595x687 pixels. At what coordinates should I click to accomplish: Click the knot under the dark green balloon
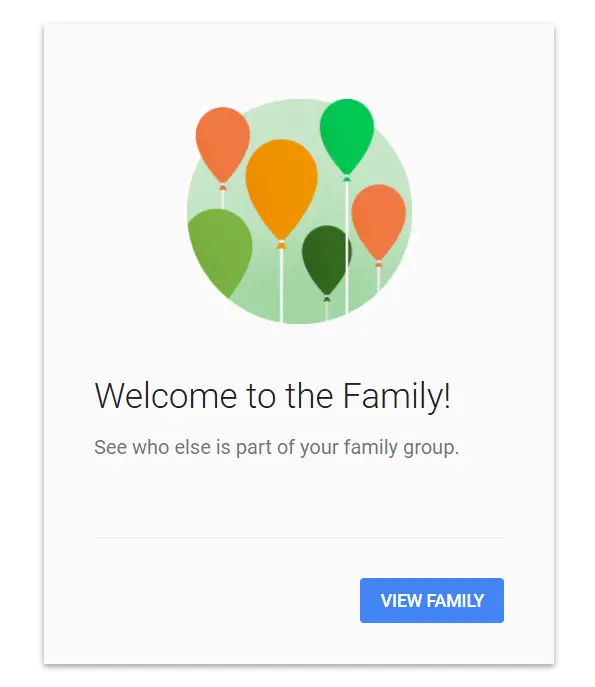327,299
